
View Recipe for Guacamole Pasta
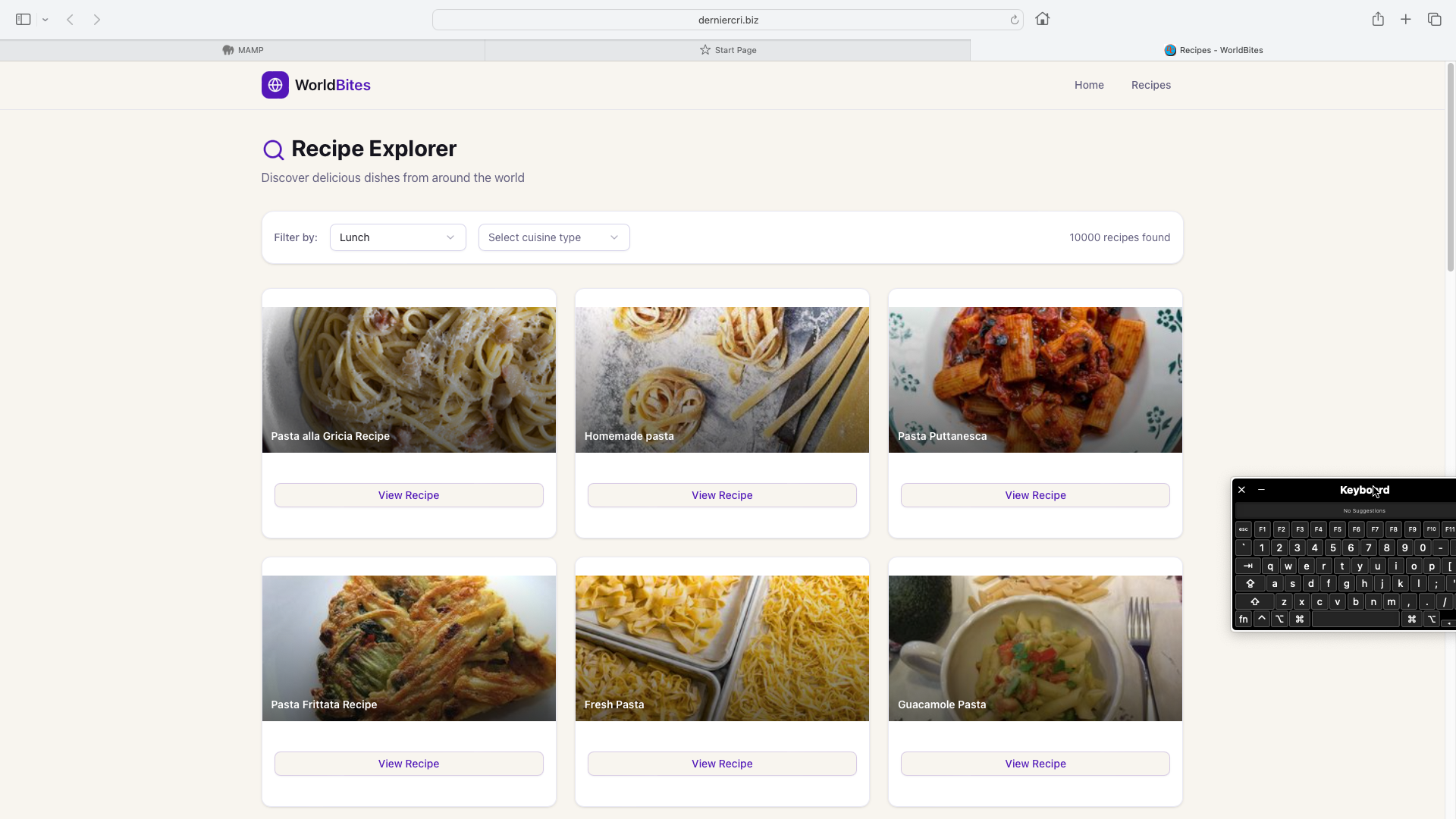click(x=1035, y=764)
